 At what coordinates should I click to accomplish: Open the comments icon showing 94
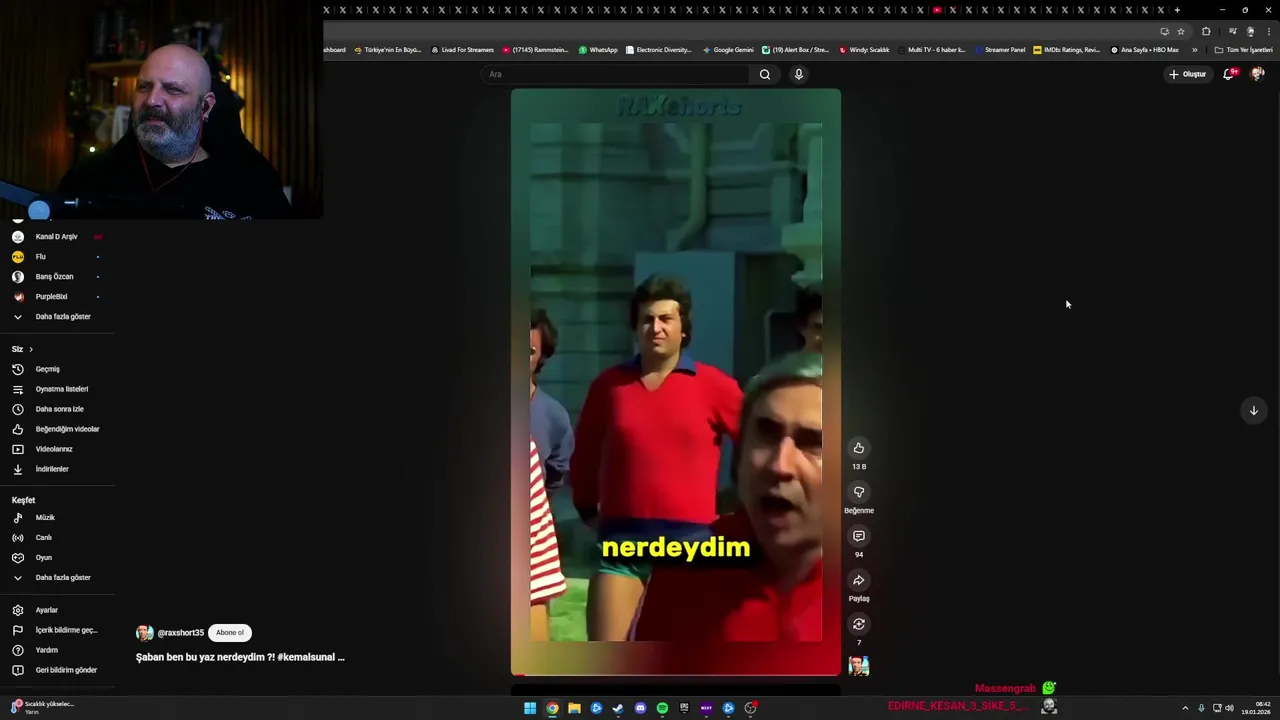(x=858, y=536)
